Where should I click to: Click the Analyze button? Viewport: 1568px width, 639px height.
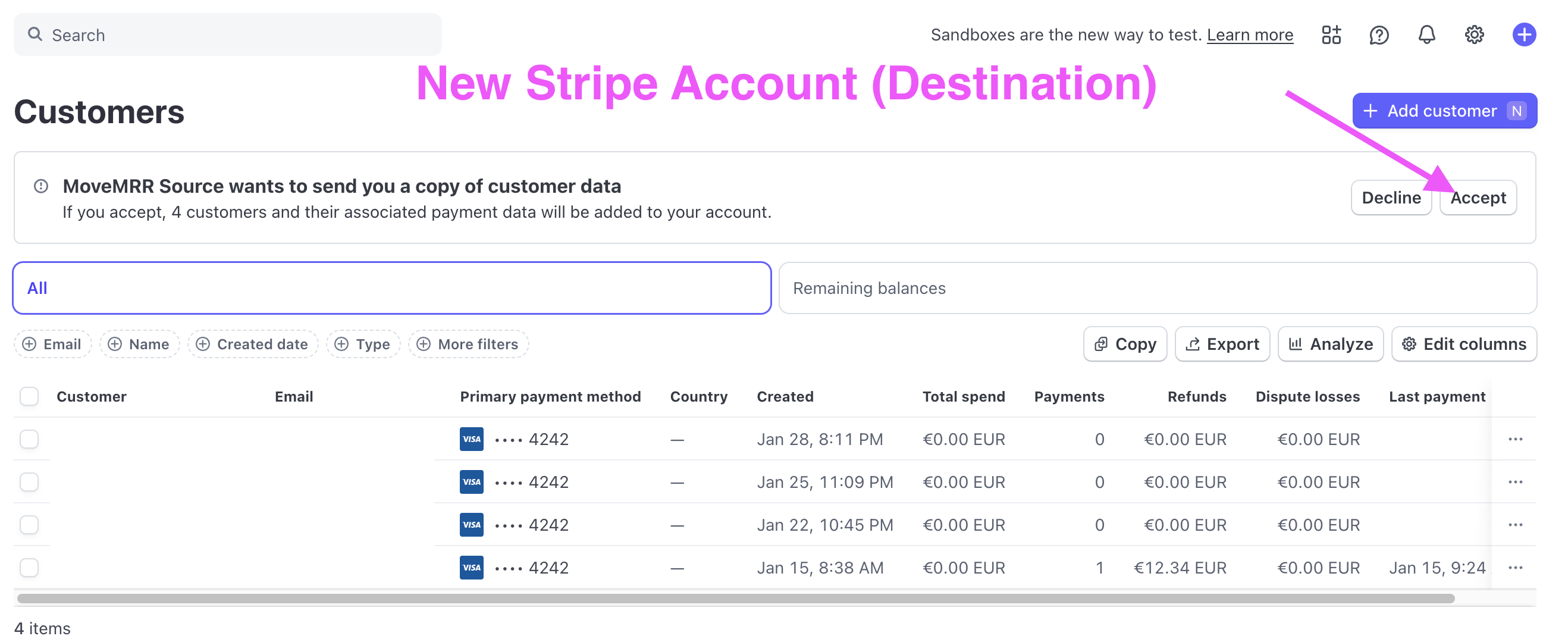pyautogui.click(x=1331, y=344)
